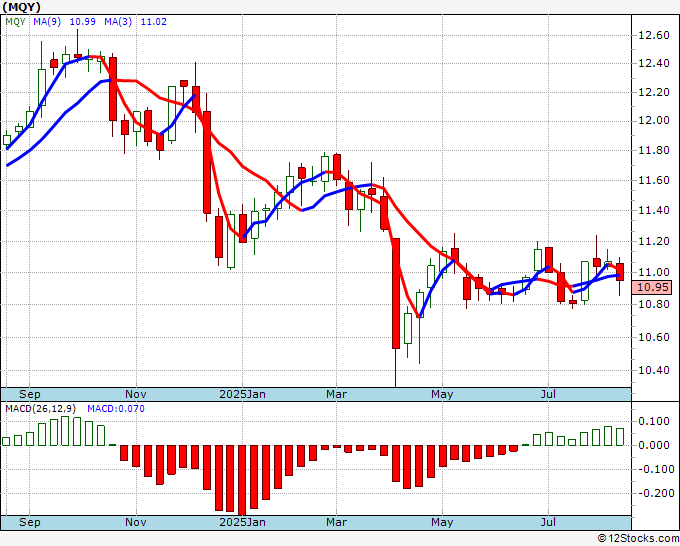The width and height of the screenshot is (680, 546).
Task: Click the Mar label on MACD axis
Action: tap(337, 522)
